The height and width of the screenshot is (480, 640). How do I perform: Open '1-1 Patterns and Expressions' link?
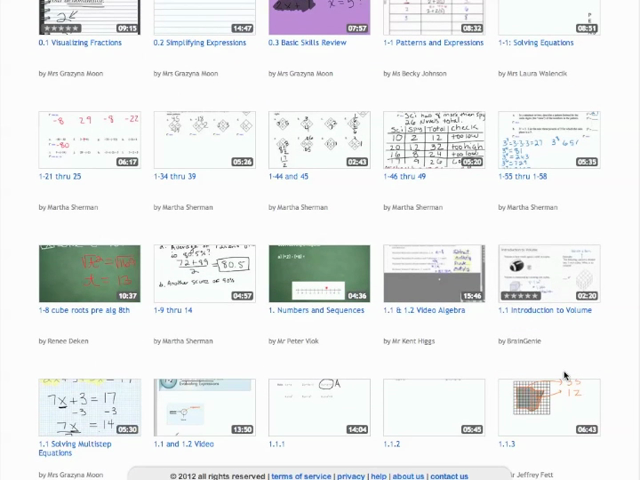(x=433, y=43)
